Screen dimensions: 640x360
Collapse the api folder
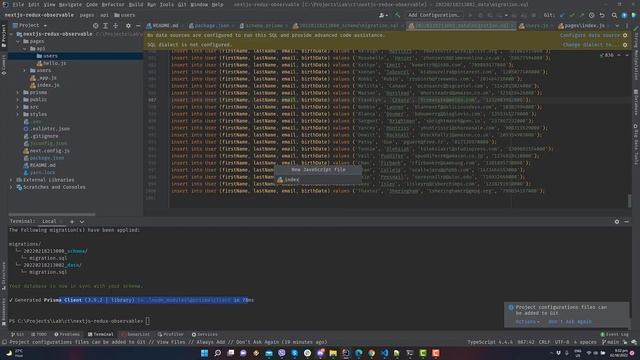tap(25, 49)
